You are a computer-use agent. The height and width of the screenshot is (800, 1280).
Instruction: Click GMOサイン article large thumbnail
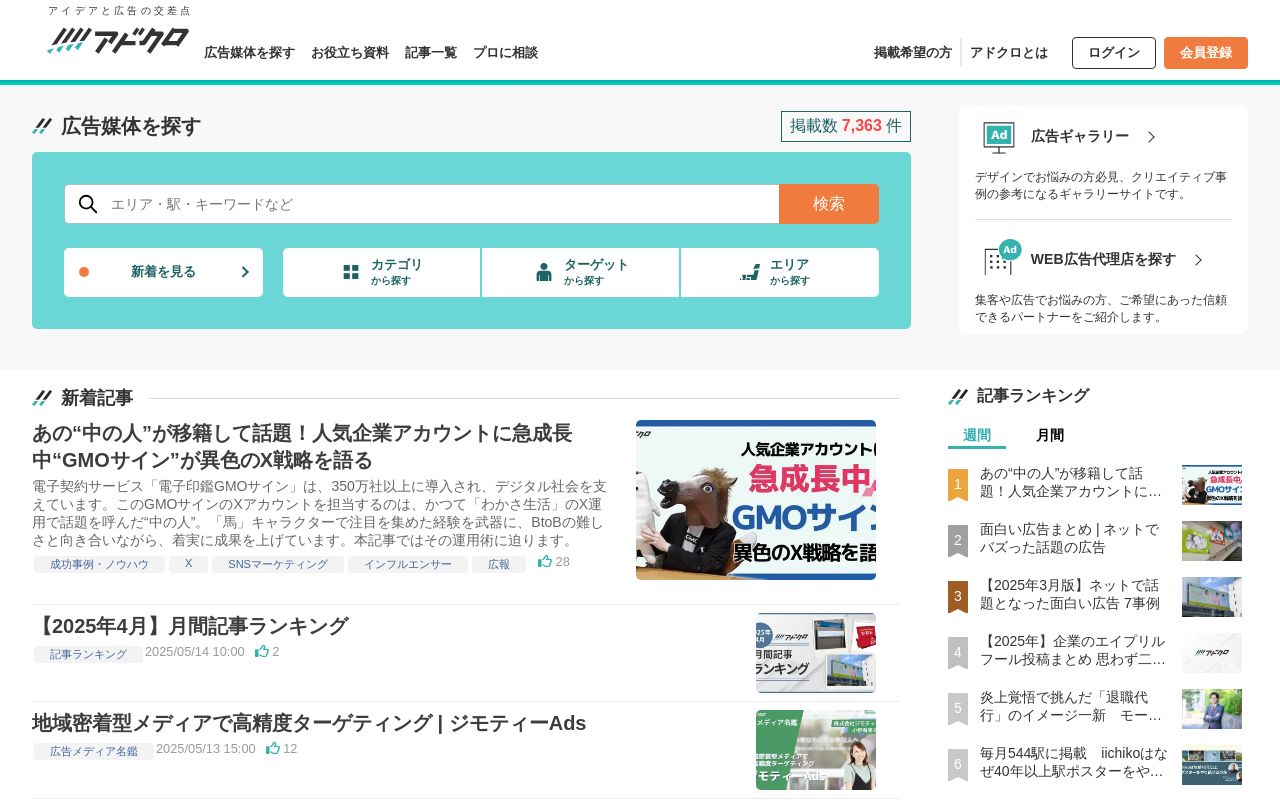pyautogui.click(x=756, y=500)
